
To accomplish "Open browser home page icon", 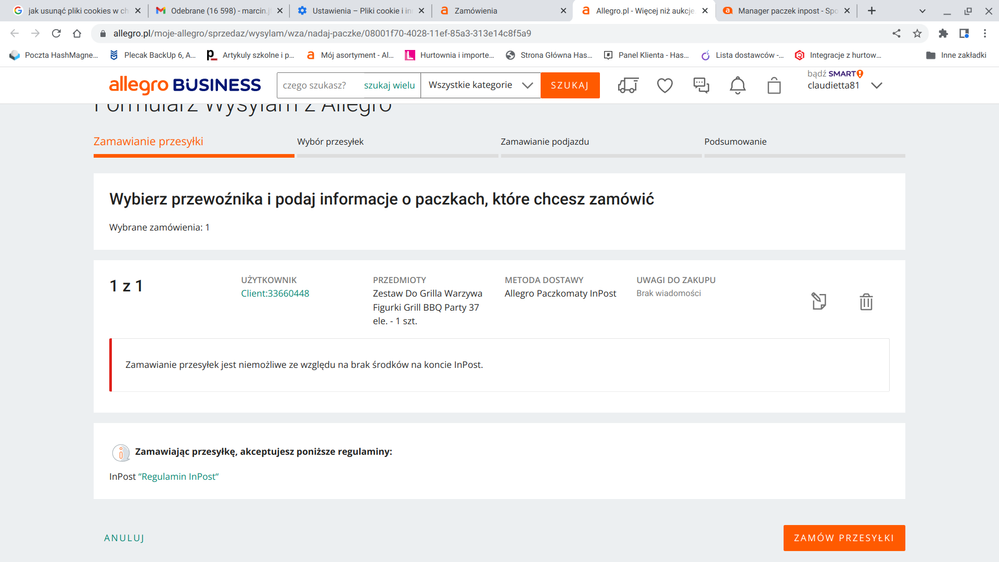I will (x=77, y=33).
